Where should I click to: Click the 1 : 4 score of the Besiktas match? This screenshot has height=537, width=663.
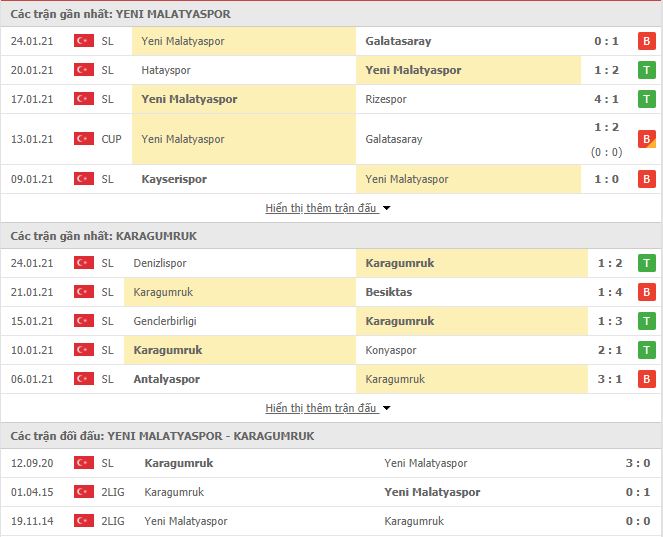[610, 292]
